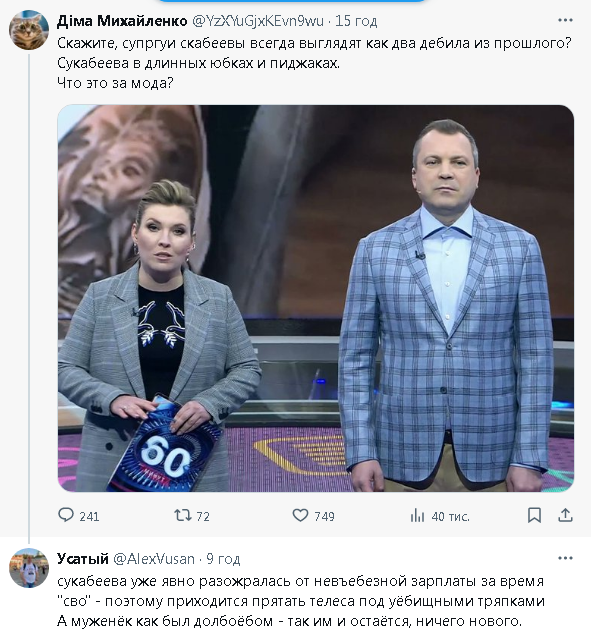Bookmark the tweet by Діма Михайленко
The width and height of the screenshot is (591, 633).
click(x=534, y=516)
